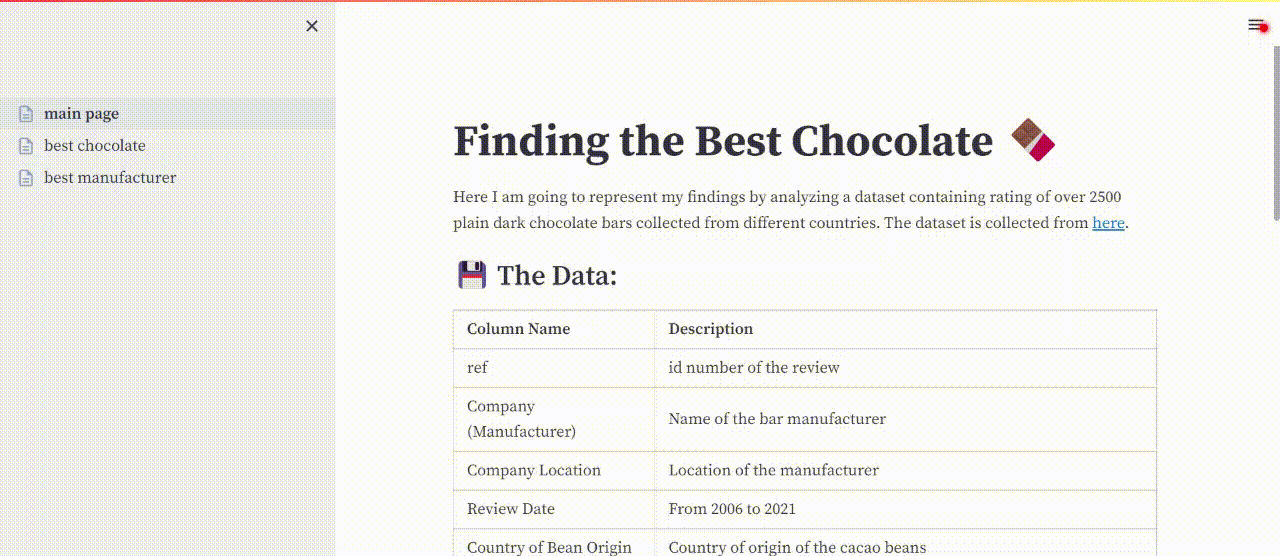Click the page icon beside best chocolate
Image resolution: width=1280 pixels, height=556 pixels.
(x=27, y=146)
